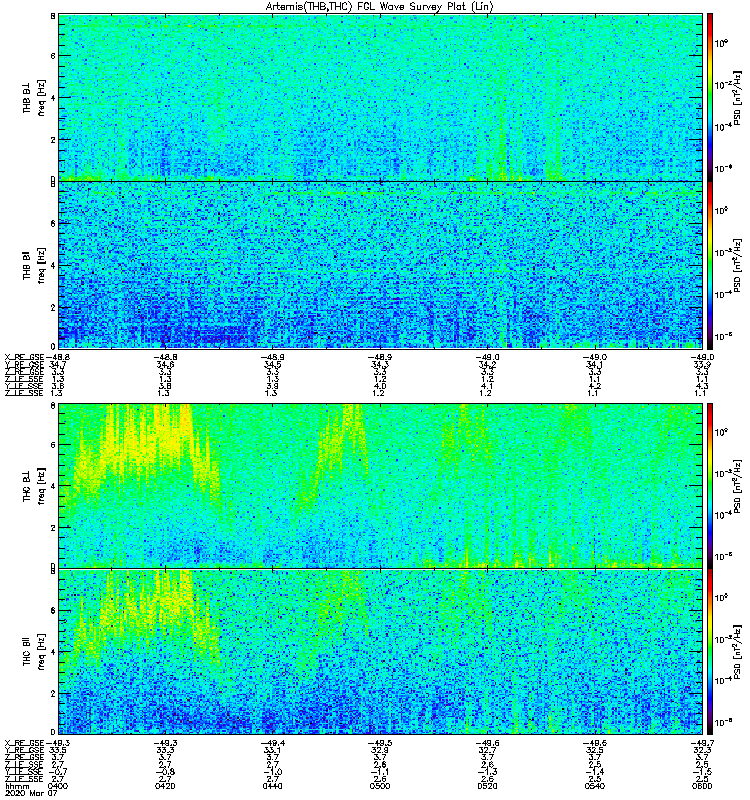Image resolution: width=750 pixels, height=800 pixels.
Task: Click the 'hhmm' time axis label
Action: click(x=17, y=786)
